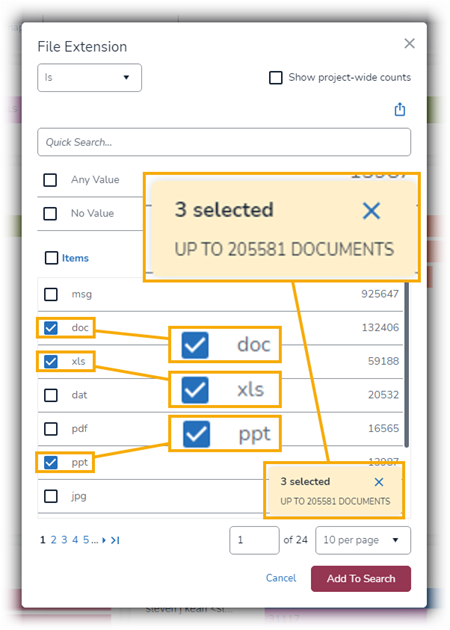This screenshot has width=450, height=630.
Task: Click into the Quick Search field
Action: click(x=224, y=142)
